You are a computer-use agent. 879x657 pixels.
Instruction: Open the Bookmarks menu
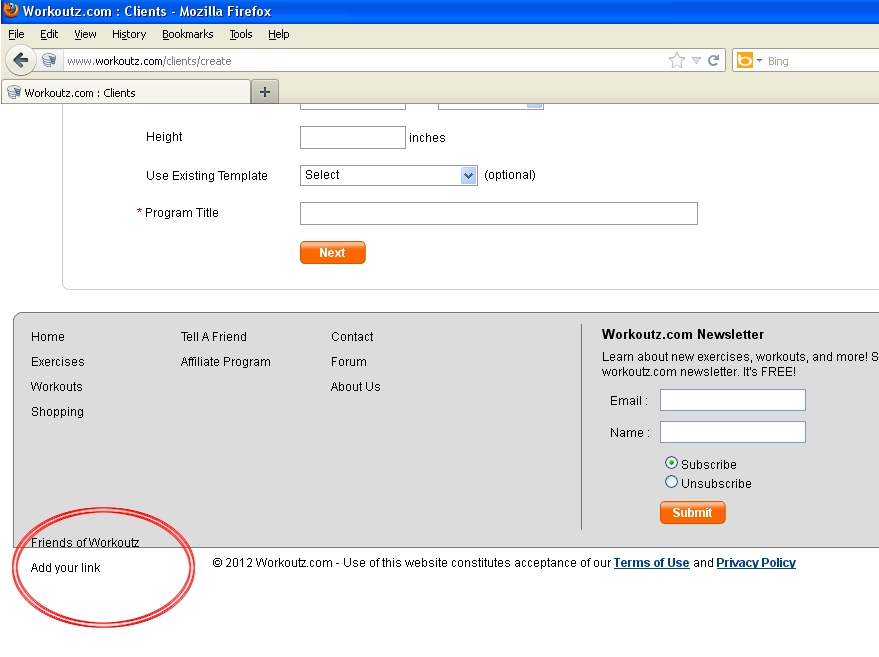[188, 34]
